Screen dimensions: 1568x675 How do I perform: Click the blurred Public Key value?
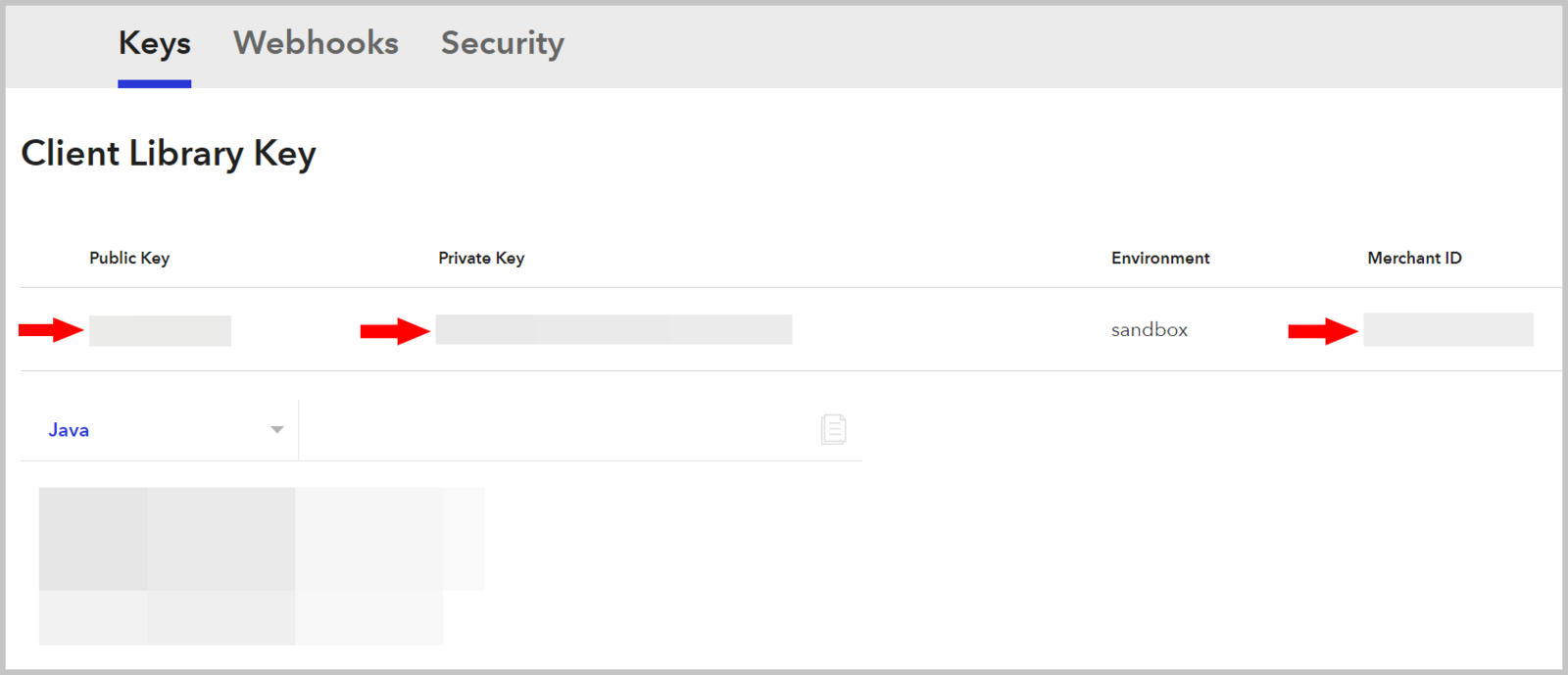click(160, 330)
